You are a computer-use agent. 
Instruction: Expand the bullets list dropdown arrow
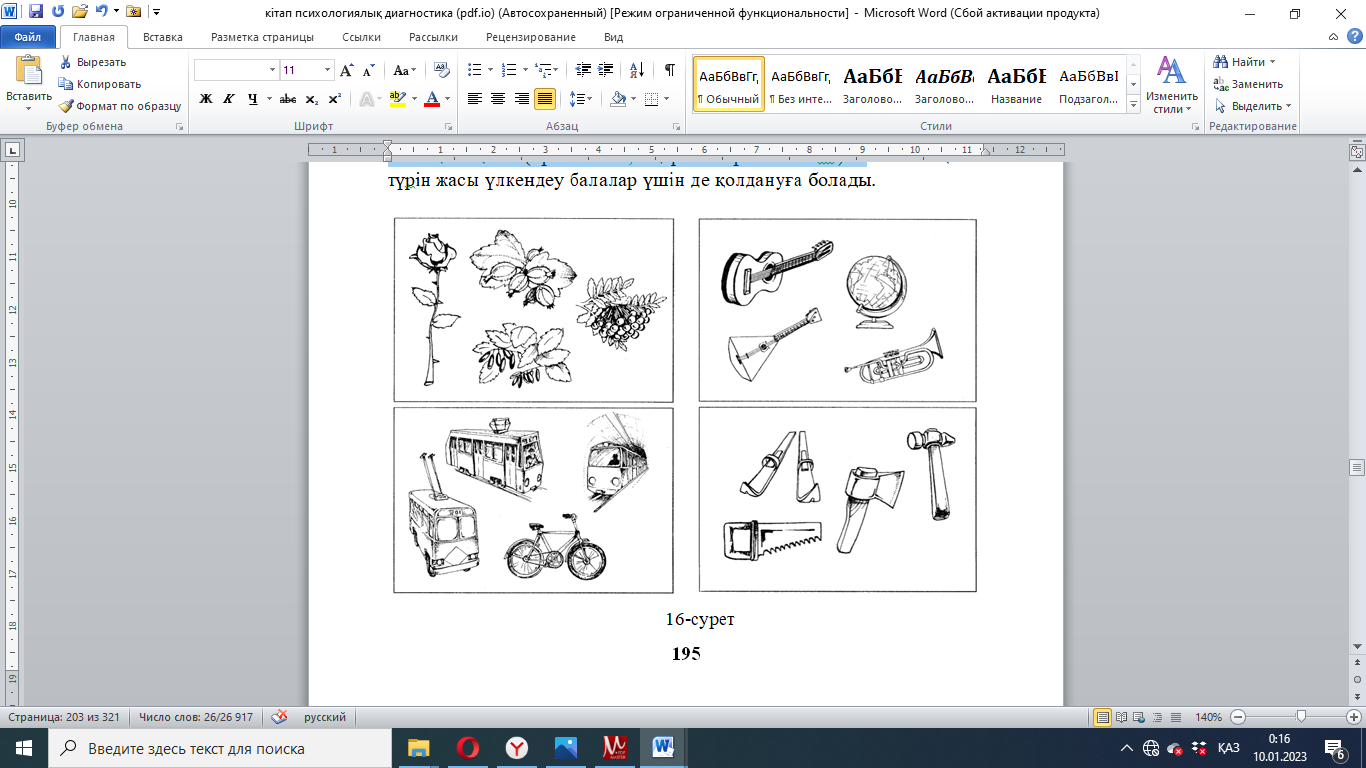tap(490, 70)
